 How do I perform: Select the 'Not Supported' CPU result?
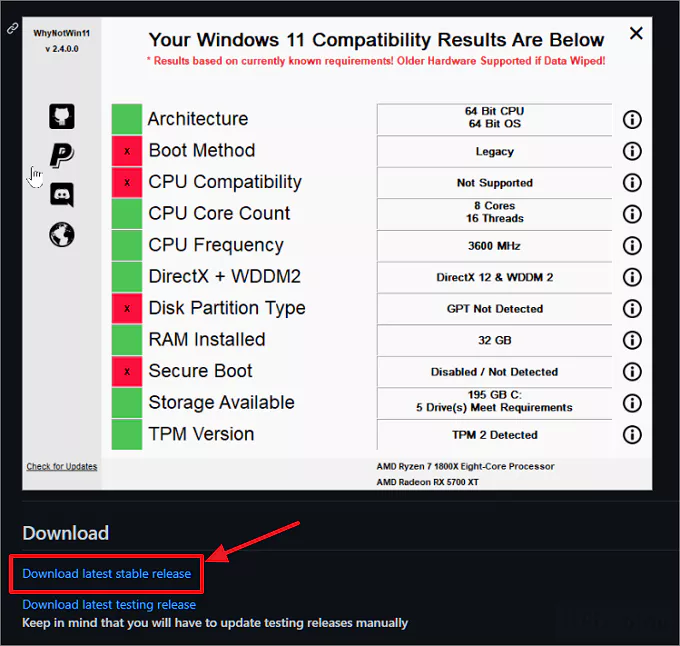pos(494,183)
